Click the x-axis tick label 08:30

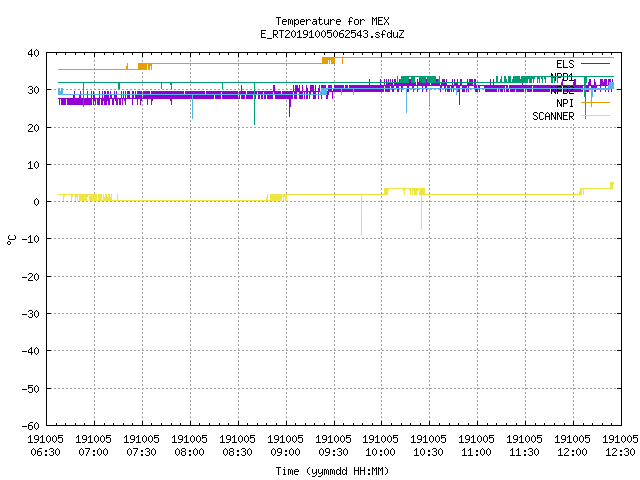tap(237, 452)
